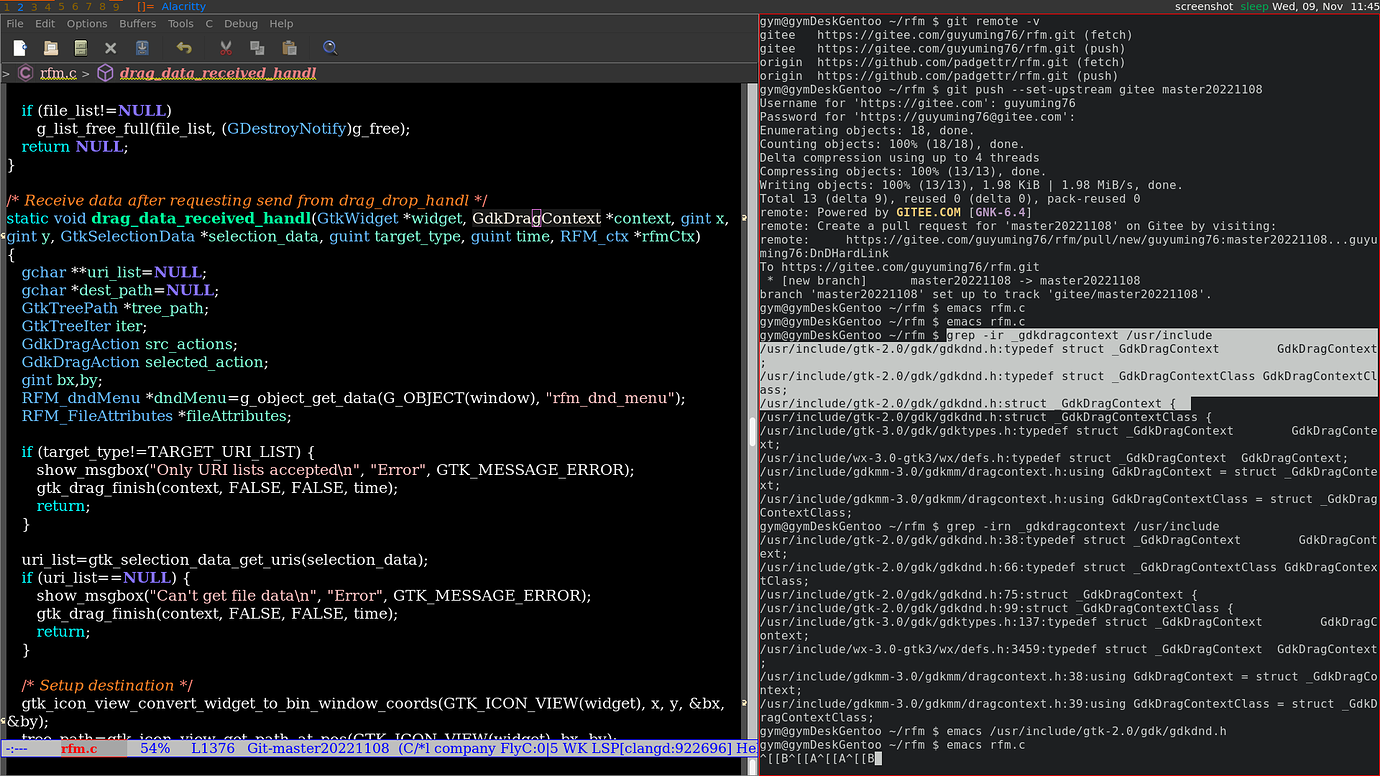Cut selection using the scissors icon
Viewport: 1380px width, 776px height.
[225, 47]
